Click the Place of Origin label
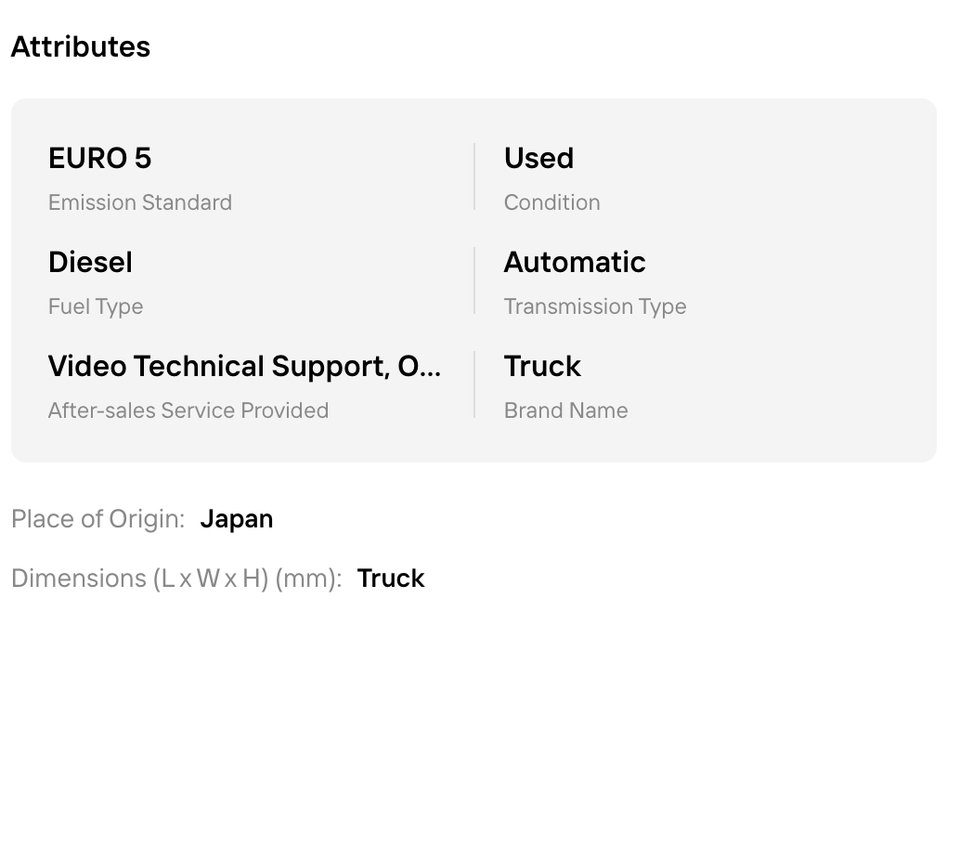Viewport: 960px width, 858px height. pos(98,519)
